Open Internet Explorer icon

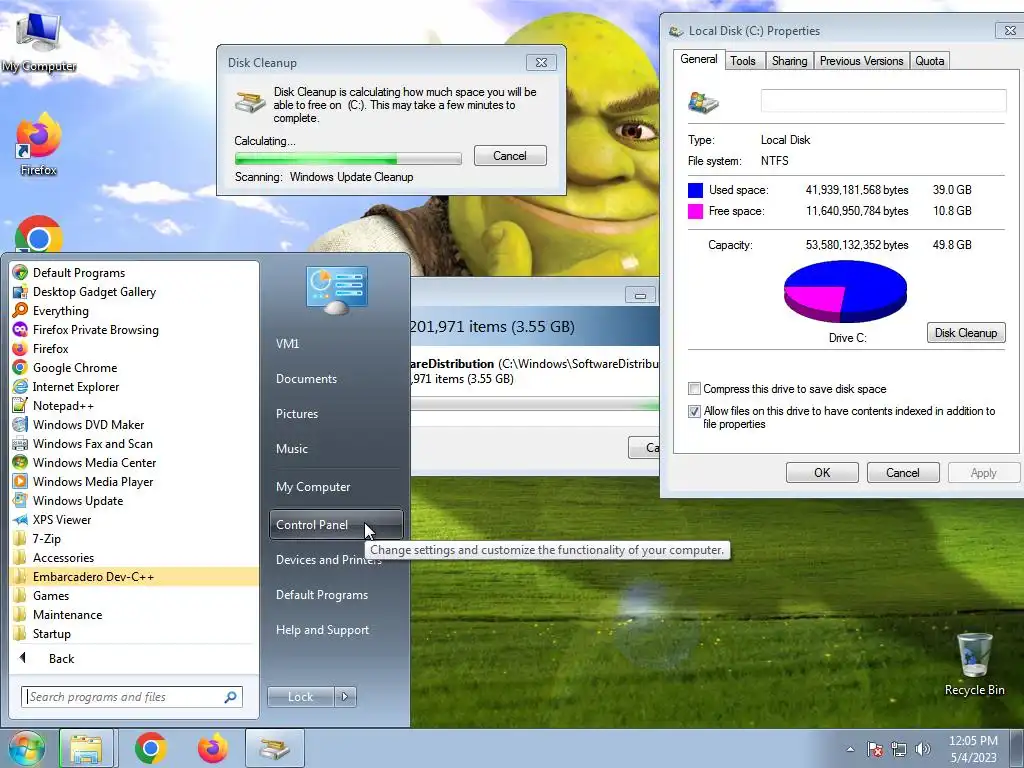[x=20, y=386]
